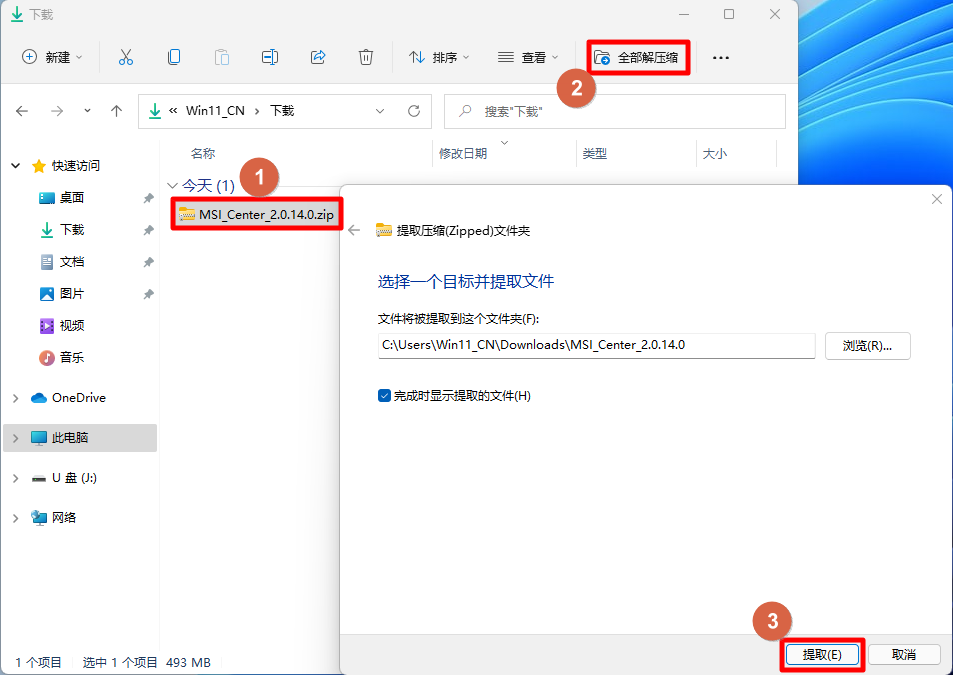Select 此电脑 in navigation pane
This screenshot has height=675, width=953.
coord(70,438)
